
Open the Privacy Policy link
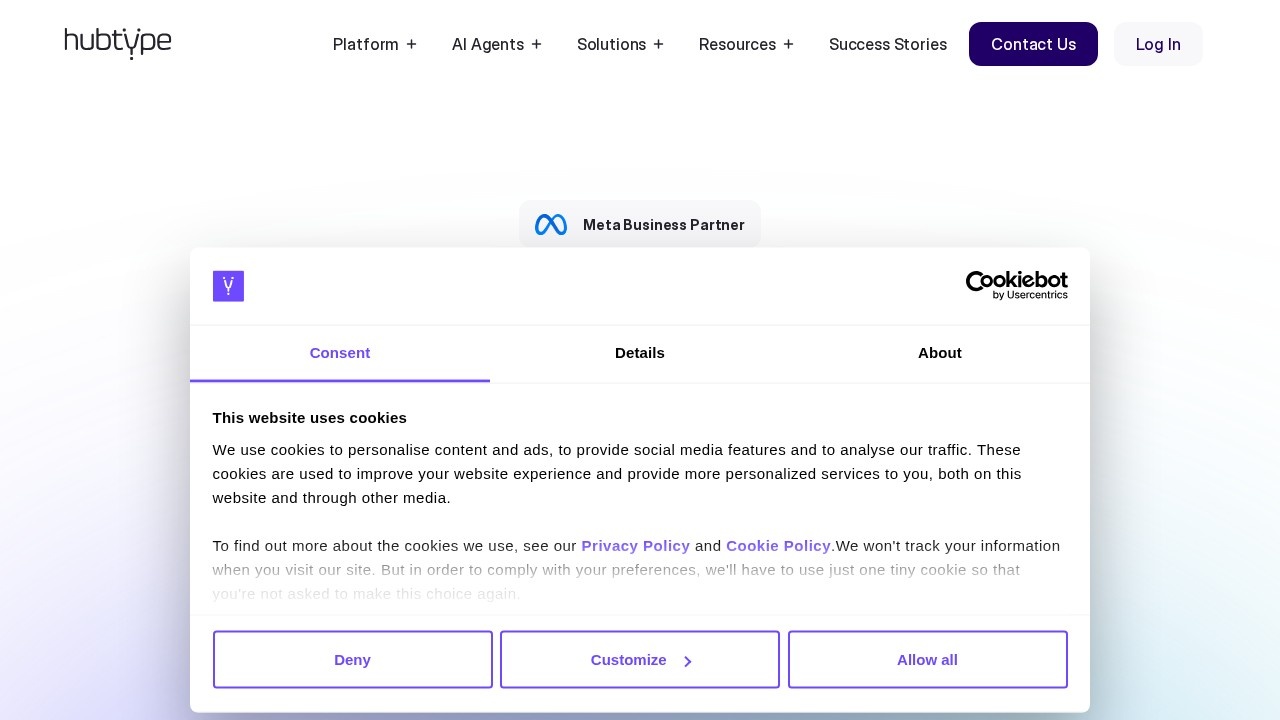636,546
